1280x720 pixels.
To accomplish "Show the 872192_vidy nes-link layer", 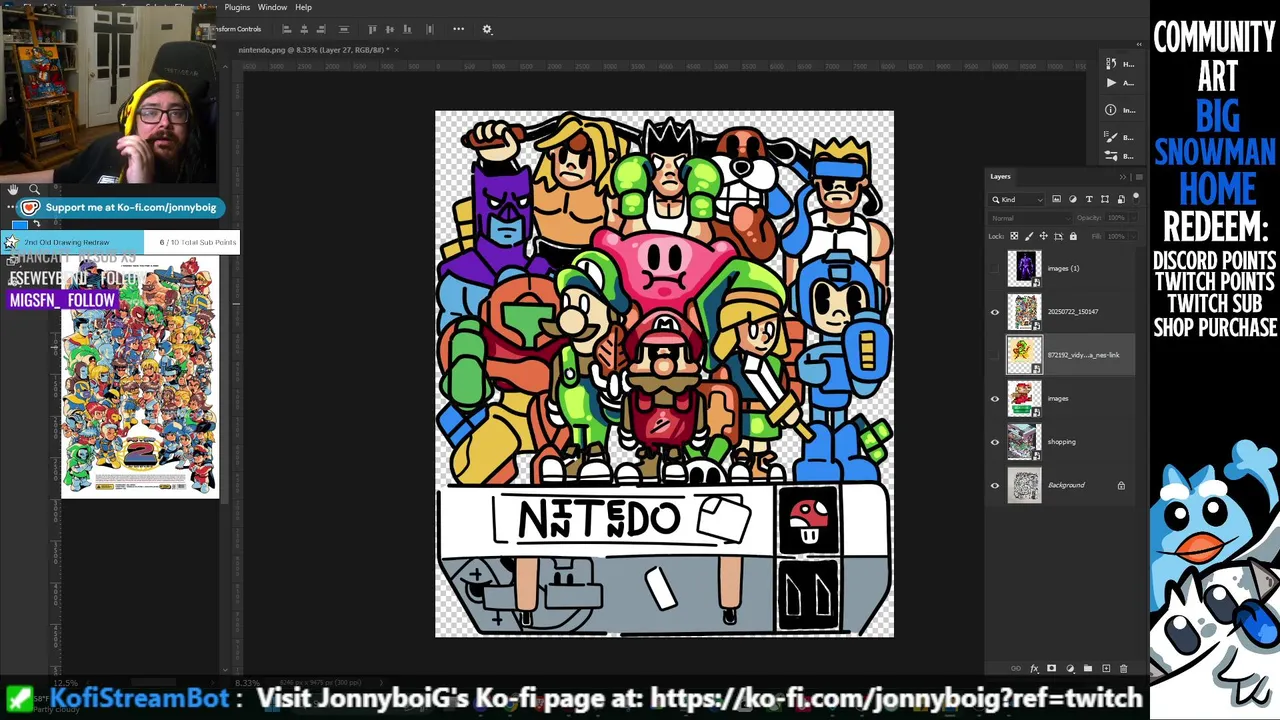I will coord(995,355).
